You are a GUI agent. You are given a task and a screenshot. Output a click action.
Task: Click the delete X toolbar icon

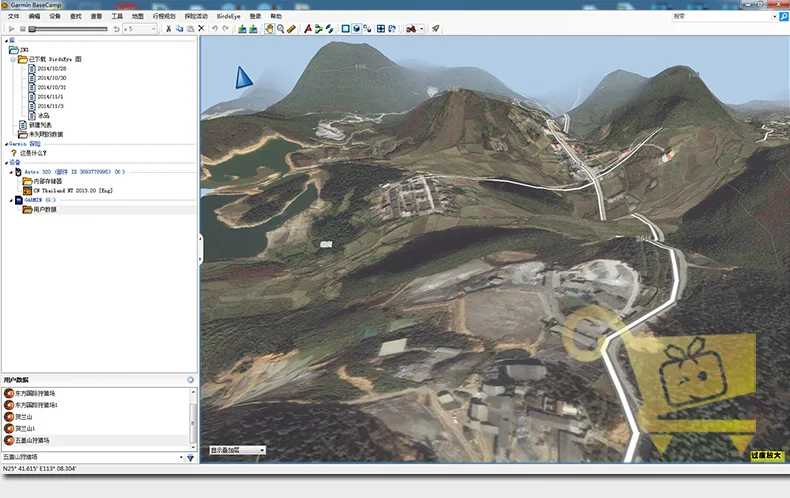(201, 29)
